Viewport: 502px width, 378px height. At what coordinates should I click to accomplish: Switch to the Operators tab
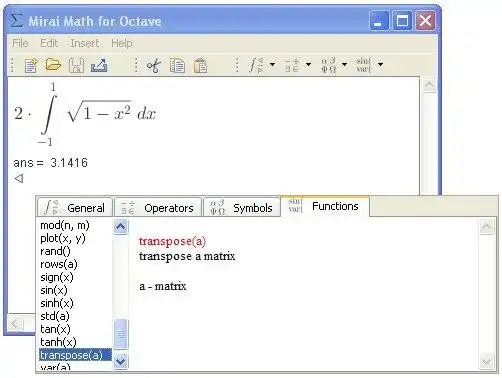coord(158,208)
